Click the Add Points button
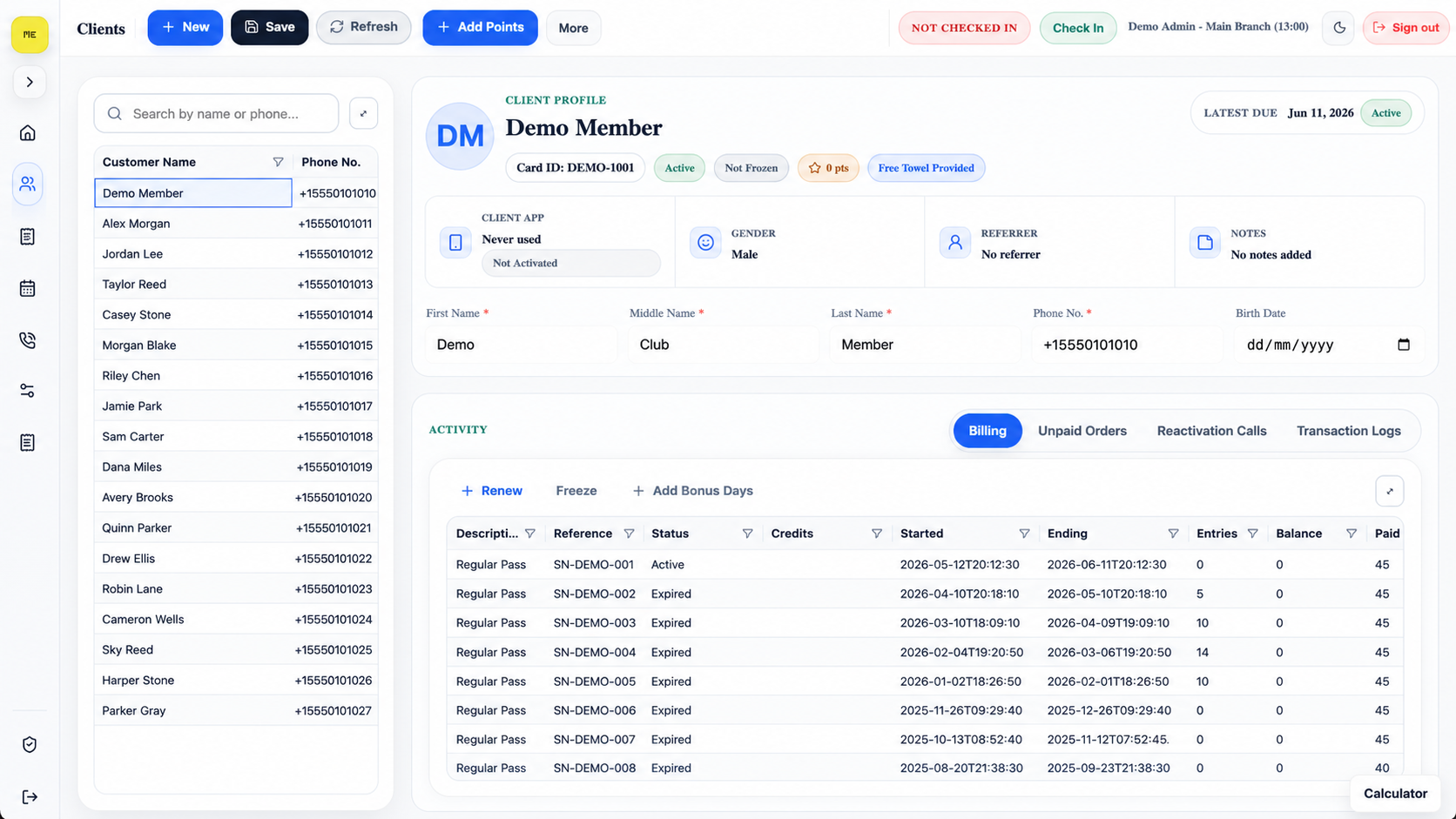This screenshot has height=819, width=1456. pyautogui.click(x=480, y=27)
